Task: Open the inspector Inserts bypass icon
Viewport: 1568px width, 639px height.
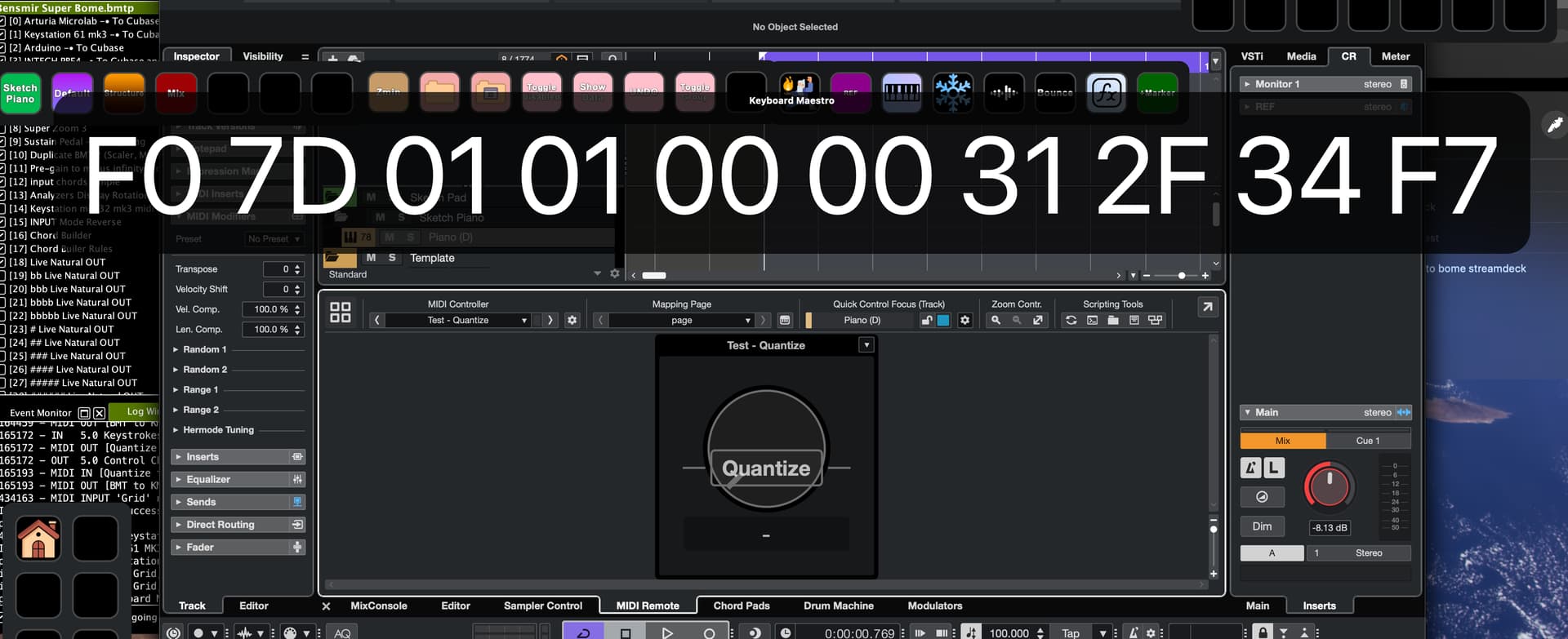Action: point(297,457)
